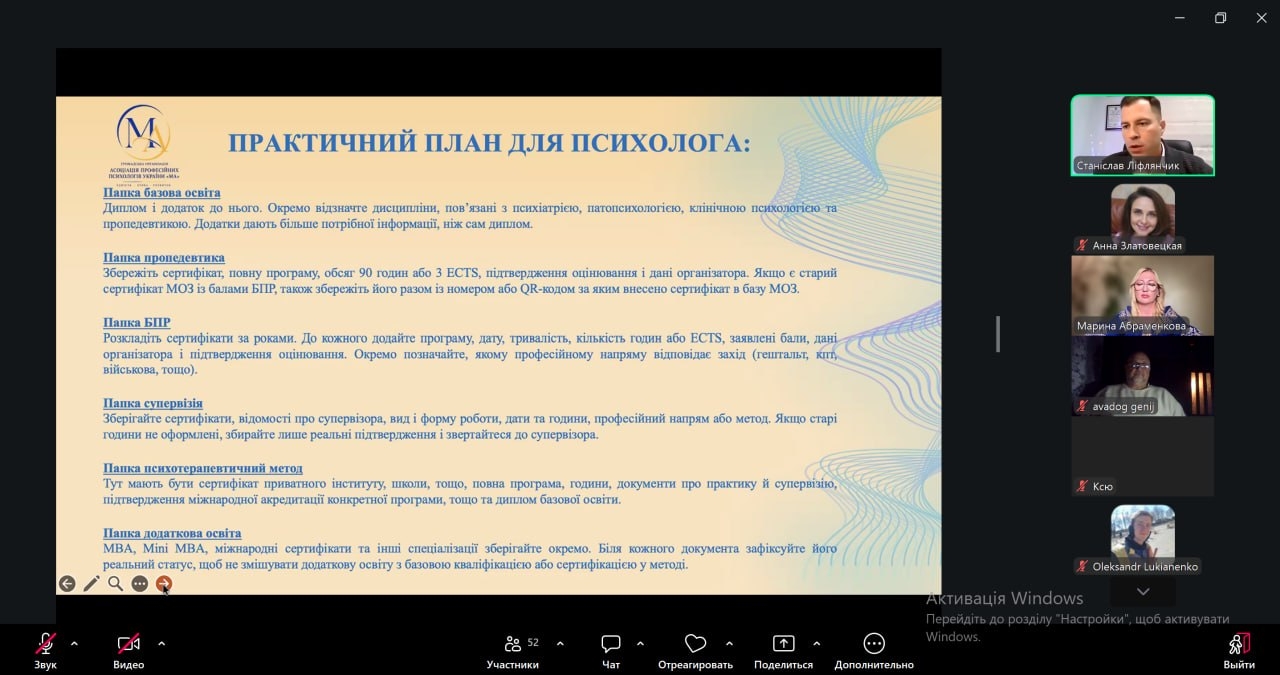Click the magnifier zoom tool on slide

click(116, 584)
